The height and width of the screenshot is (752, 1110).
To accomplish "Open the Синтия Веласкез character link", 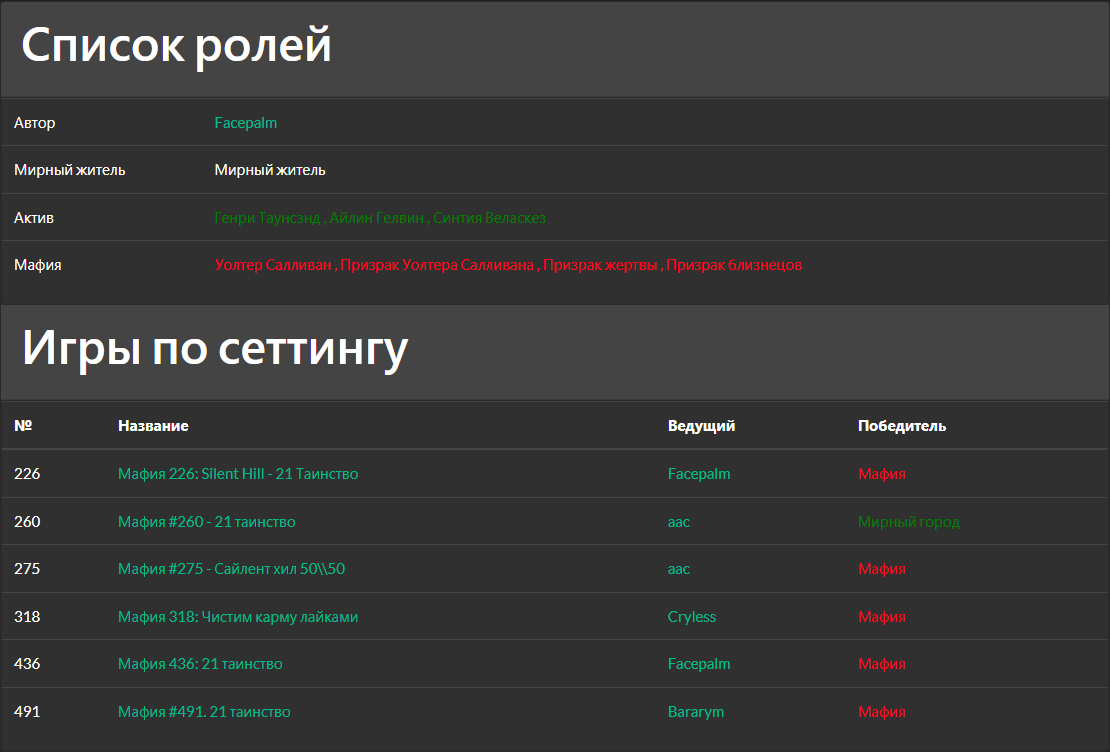I will [x=490, y=217].
